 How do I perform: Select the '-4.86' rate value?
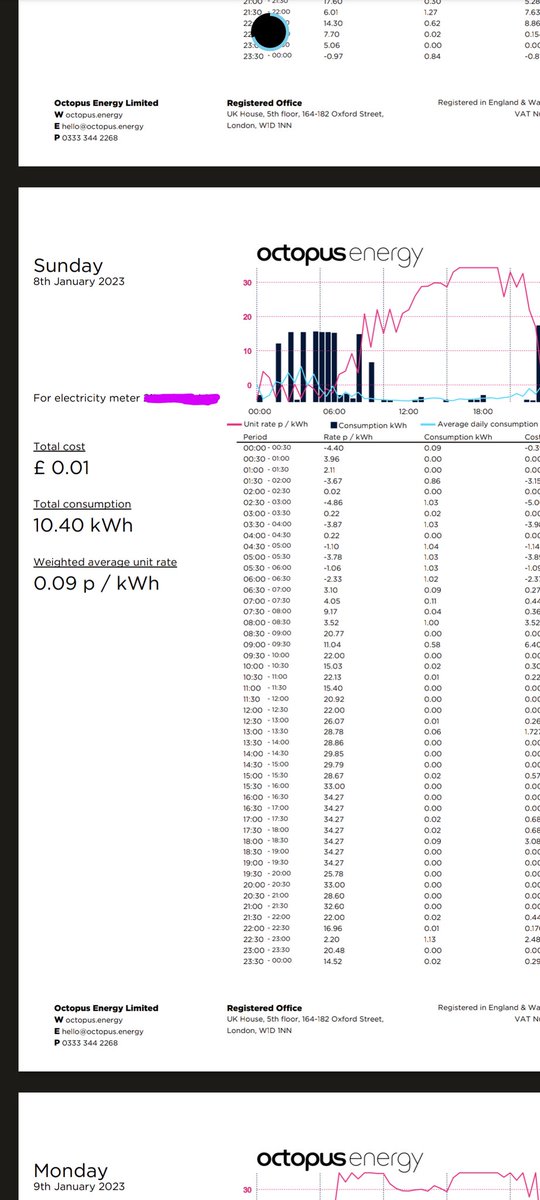click(334, 503)
